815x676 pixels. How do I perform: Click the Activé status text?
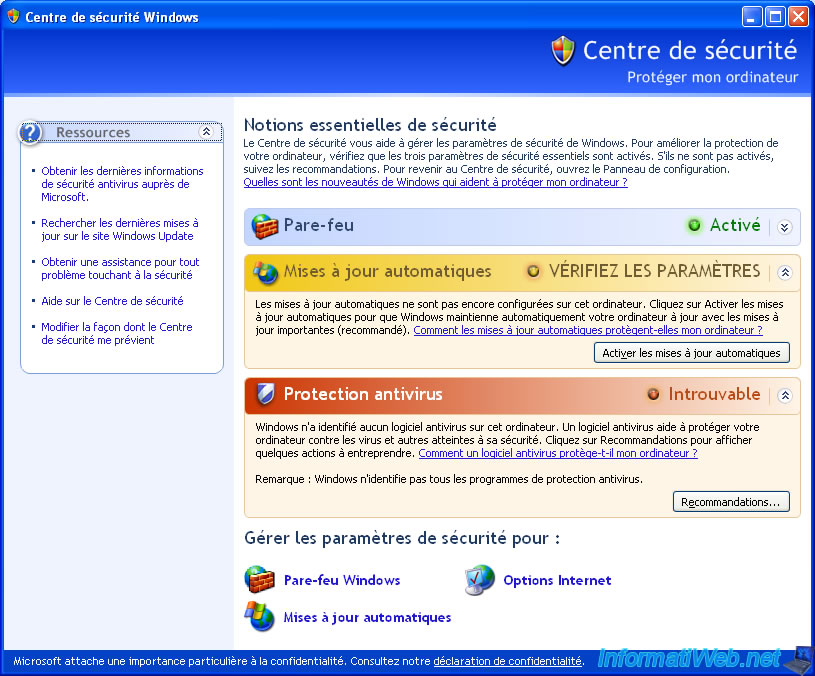[735, 225]
